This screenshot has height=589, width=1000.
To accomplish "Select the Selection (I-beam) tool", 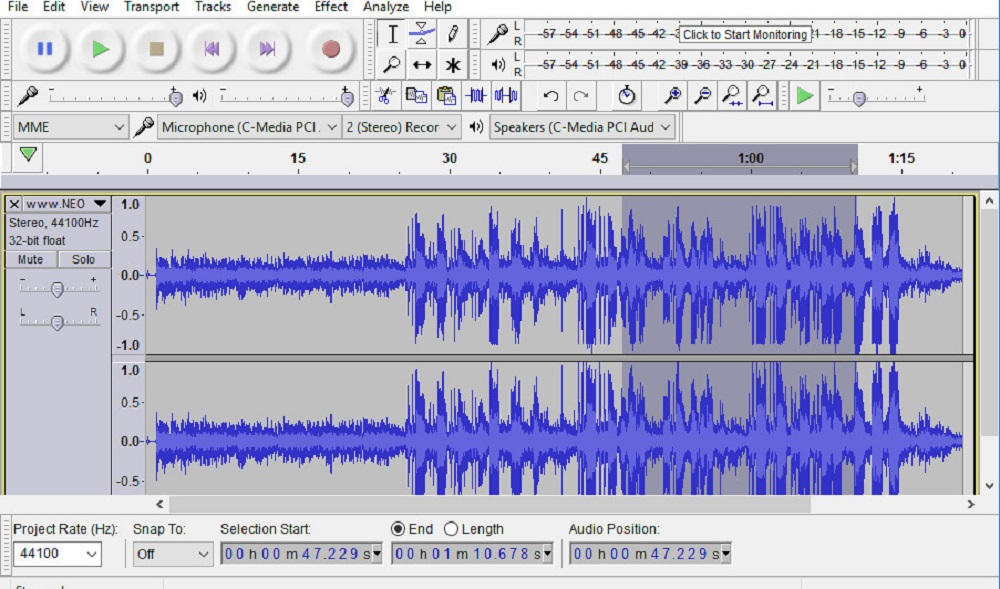I will [392, 34].
